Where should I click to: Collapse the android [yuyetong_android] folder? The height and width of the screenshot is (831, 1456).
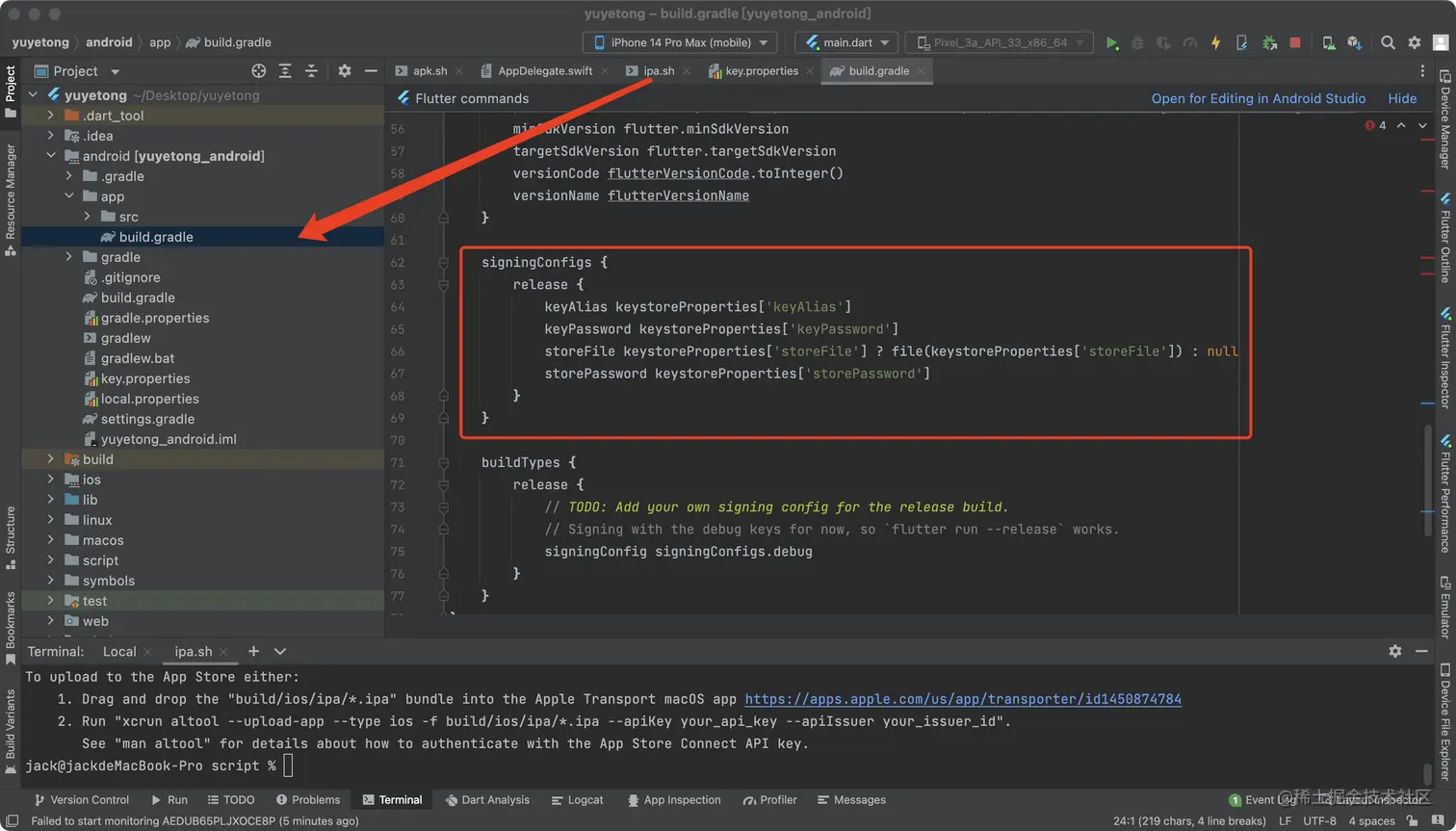pos(51,156)
